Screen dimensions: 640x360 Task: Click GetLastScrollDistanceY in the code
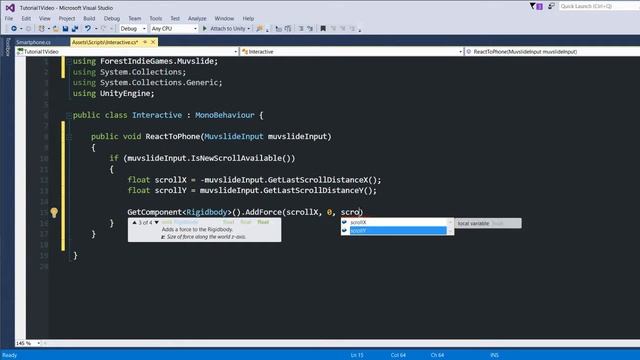pos(313,190)
